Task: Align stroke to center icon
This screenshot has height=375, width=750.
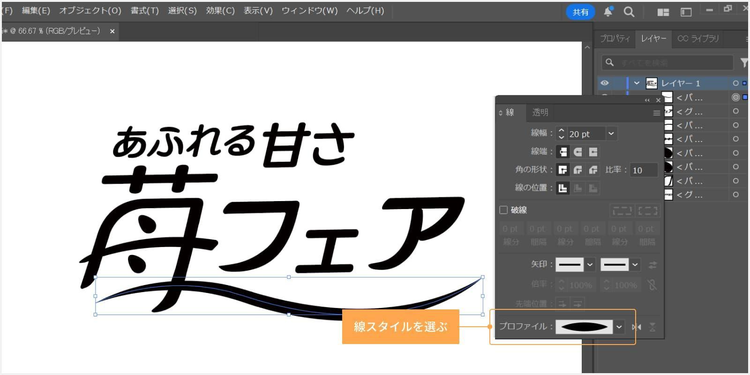Action: [x=563, y=188]
